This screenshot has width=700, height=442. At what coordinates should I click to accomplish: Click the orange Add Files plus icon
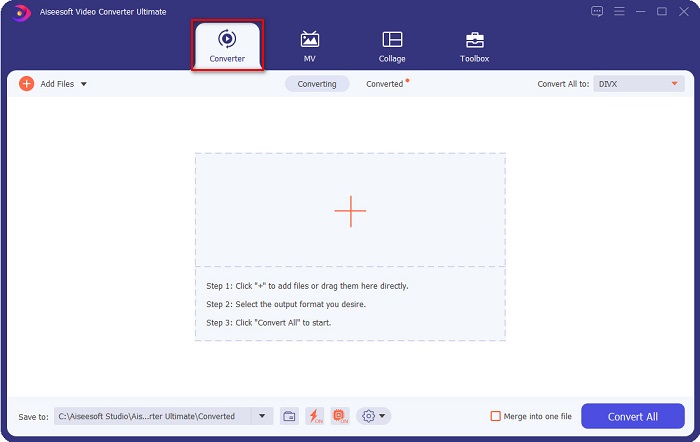pos(26,83)
